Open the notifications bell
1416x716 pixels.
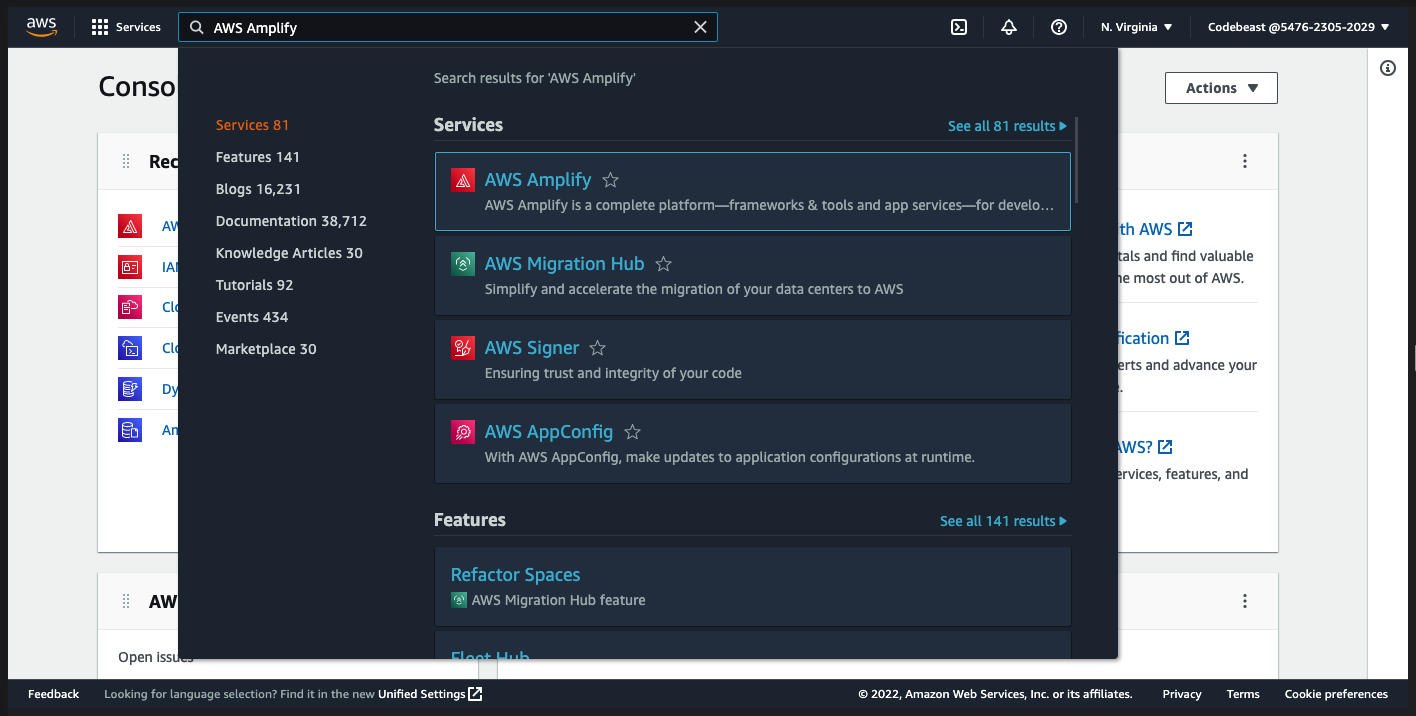[1009, 27]
